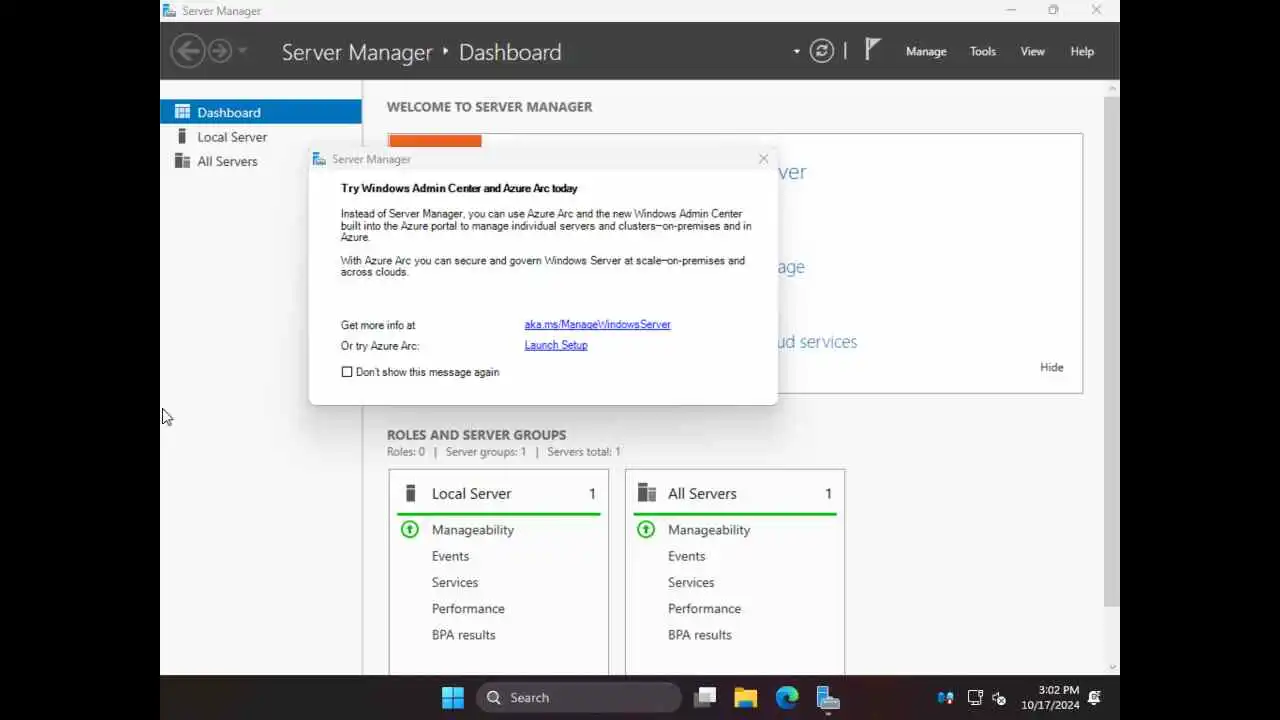
Task: Click the blue tray icon left of network icon
Action: coord(945,698)
